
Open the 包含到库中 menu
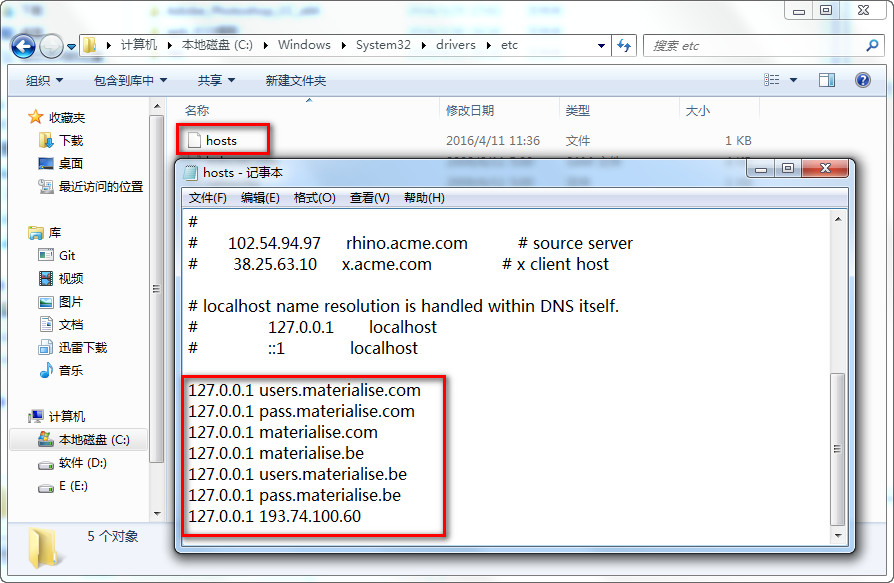pos(131,80)
